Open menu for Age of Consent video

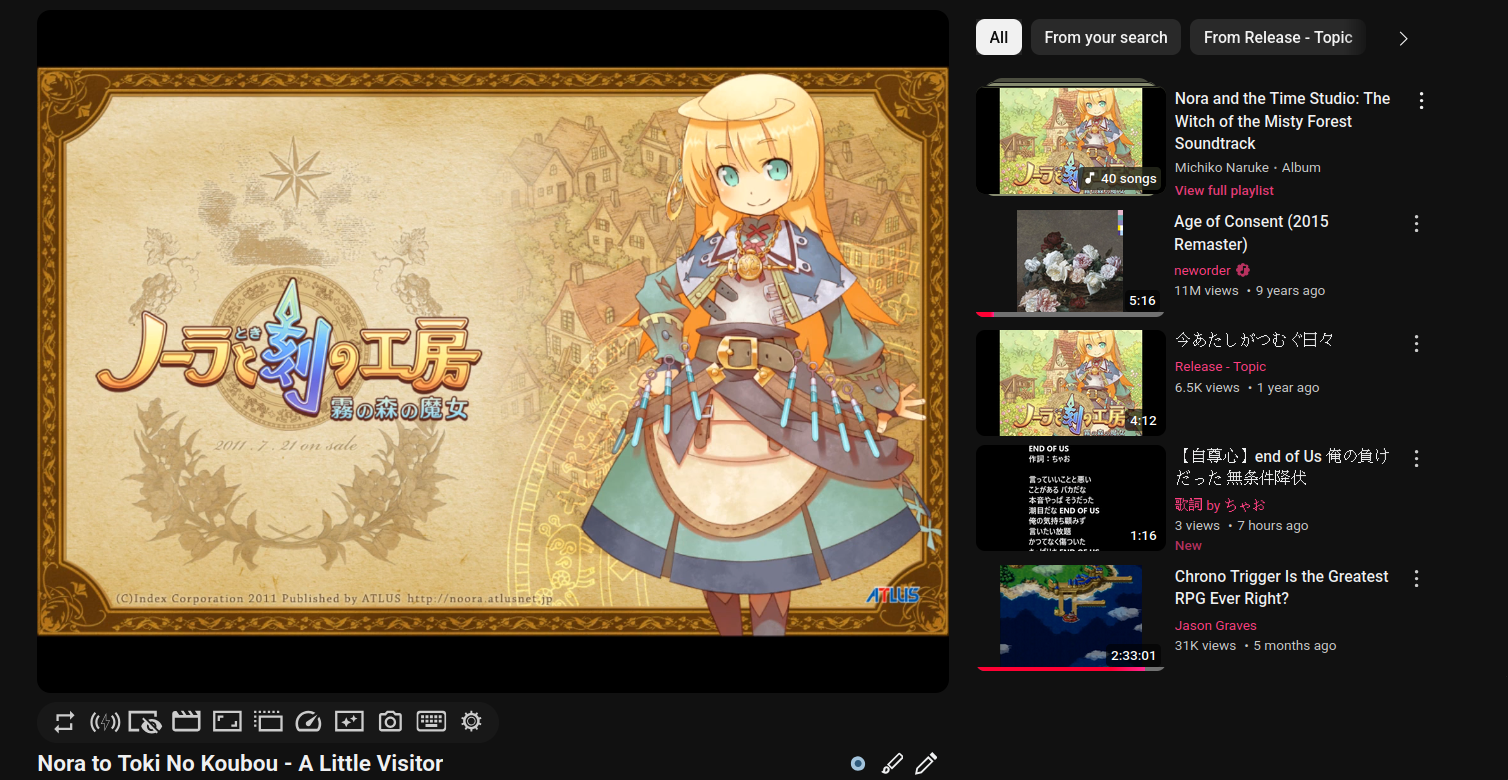coord(1416,223)
